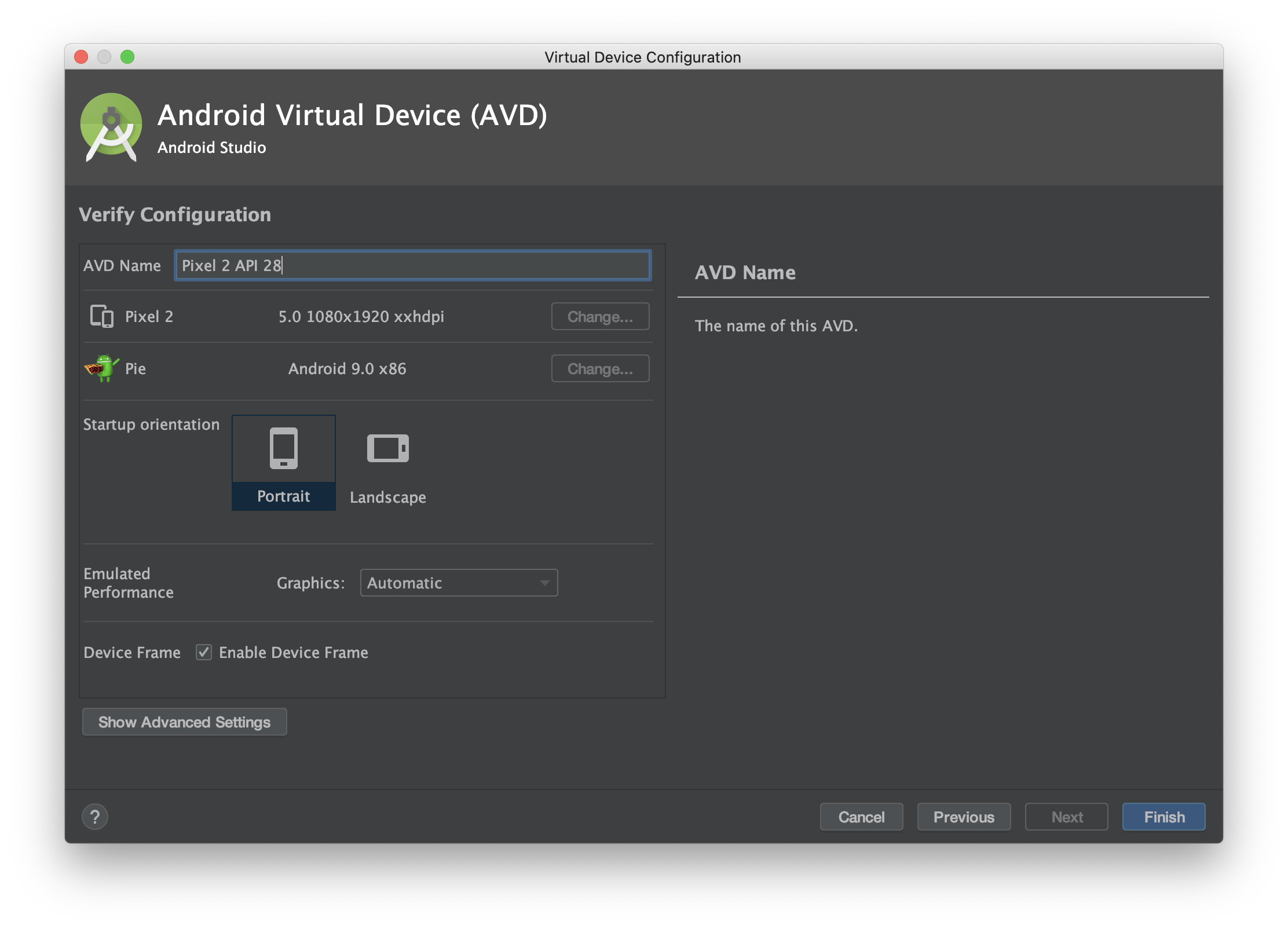1288x929 pixels.
Task: Click the green zoom window button
Action: (x=127, y=57)
